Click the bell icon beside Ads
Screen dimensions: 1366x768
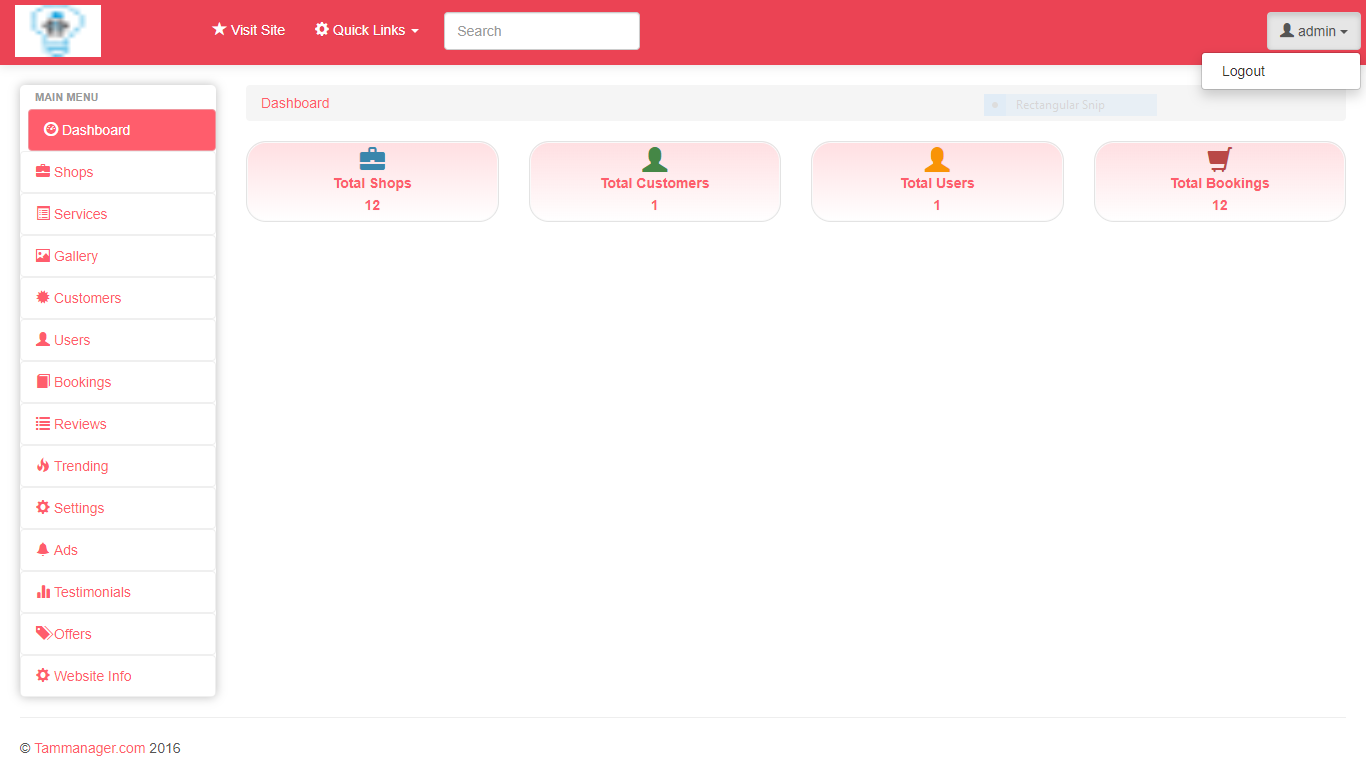43,550
